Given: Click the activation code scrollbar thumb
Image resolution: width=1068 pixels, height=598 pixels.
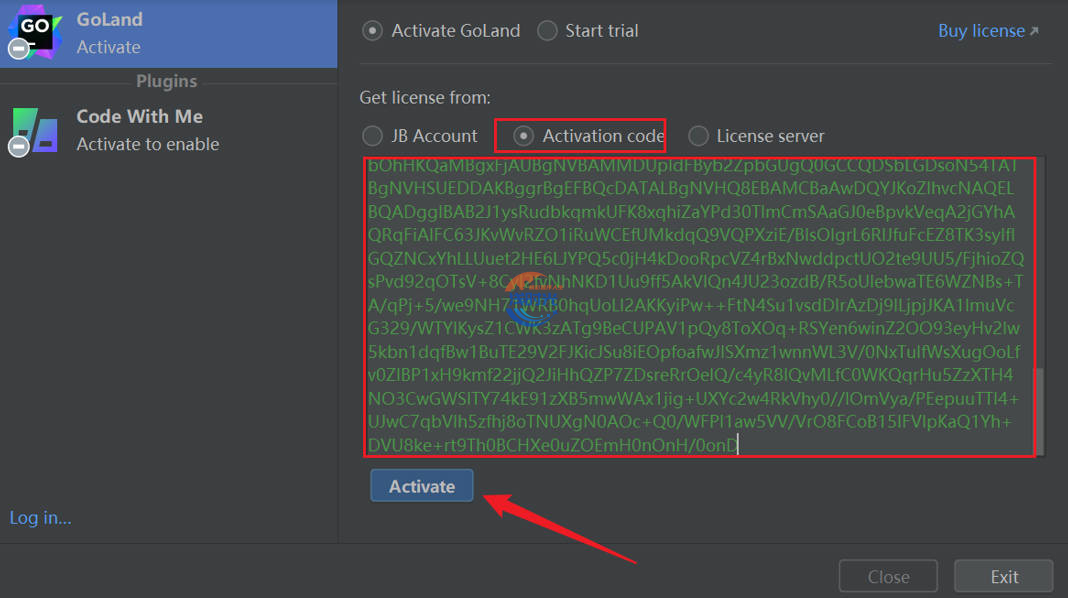Looking at the screenshot, I should [1040, 410].
